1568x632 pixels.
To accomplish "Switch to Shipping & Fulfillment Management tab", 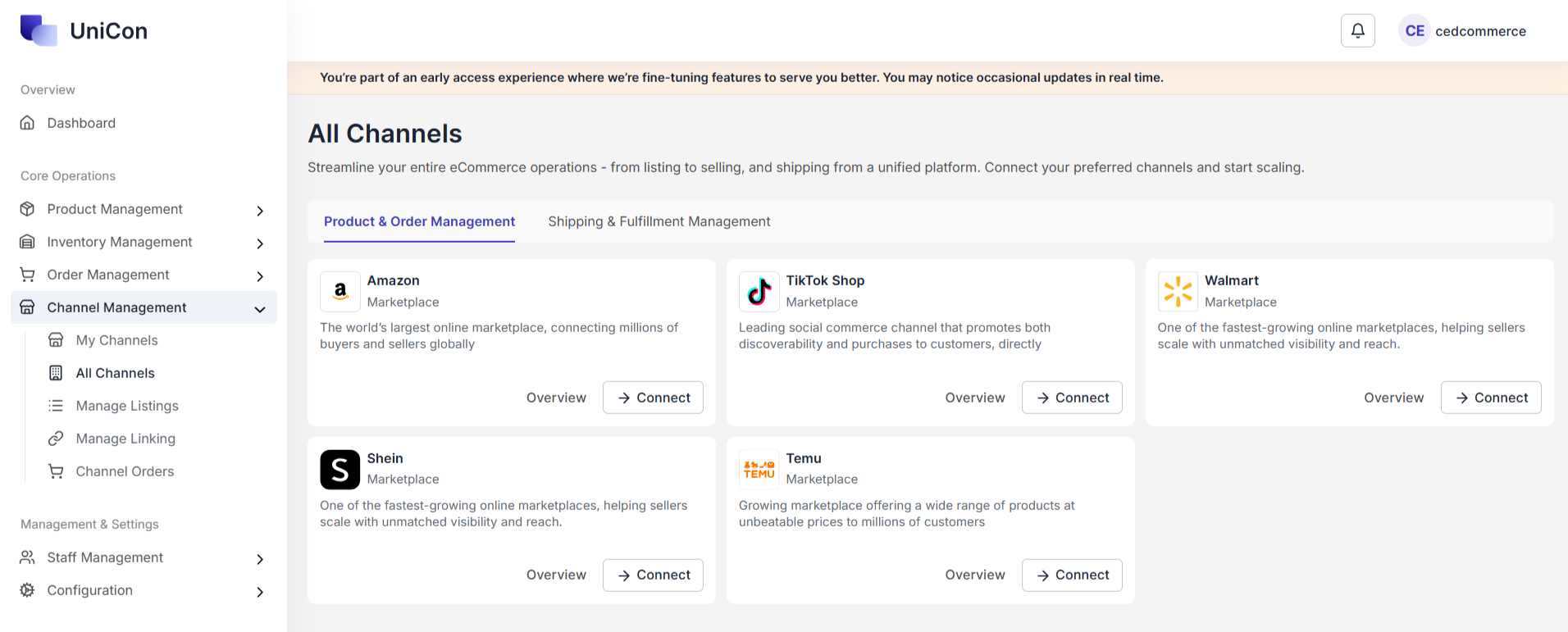I will click(x=659, y=221).
